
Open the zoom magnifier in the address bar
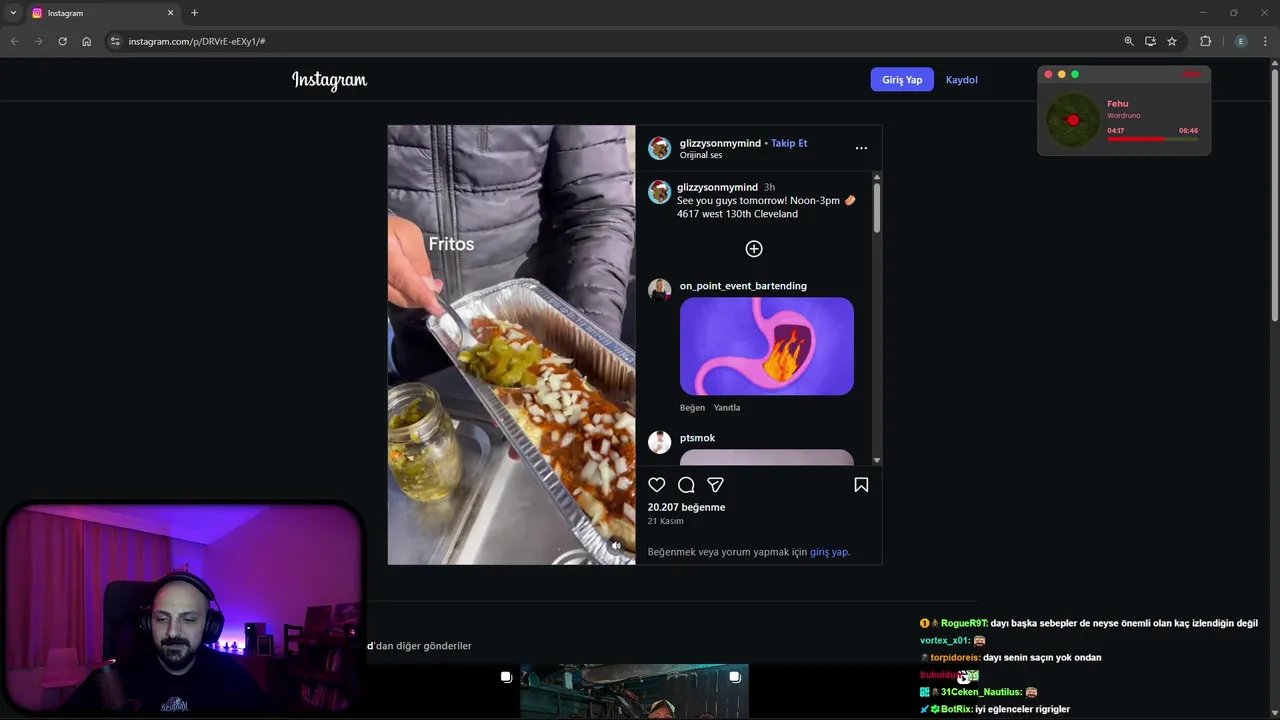(x=1129, y=41)
